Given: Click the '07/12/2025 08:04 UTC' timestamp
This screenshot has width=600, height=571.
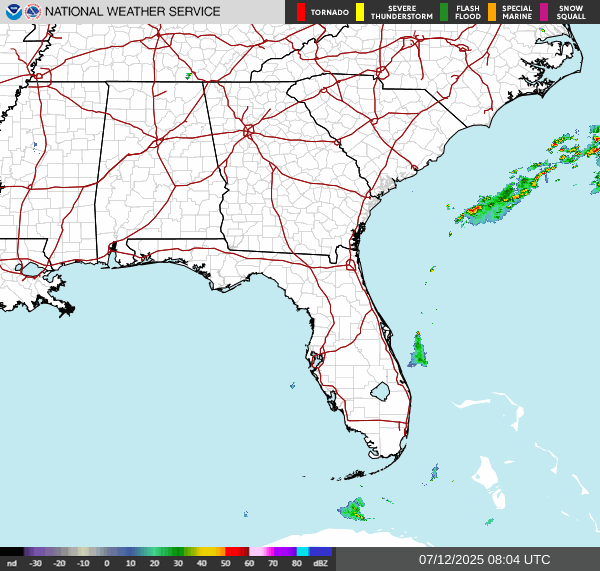Looking at the screenshot, I should click(x=484, y=560).
